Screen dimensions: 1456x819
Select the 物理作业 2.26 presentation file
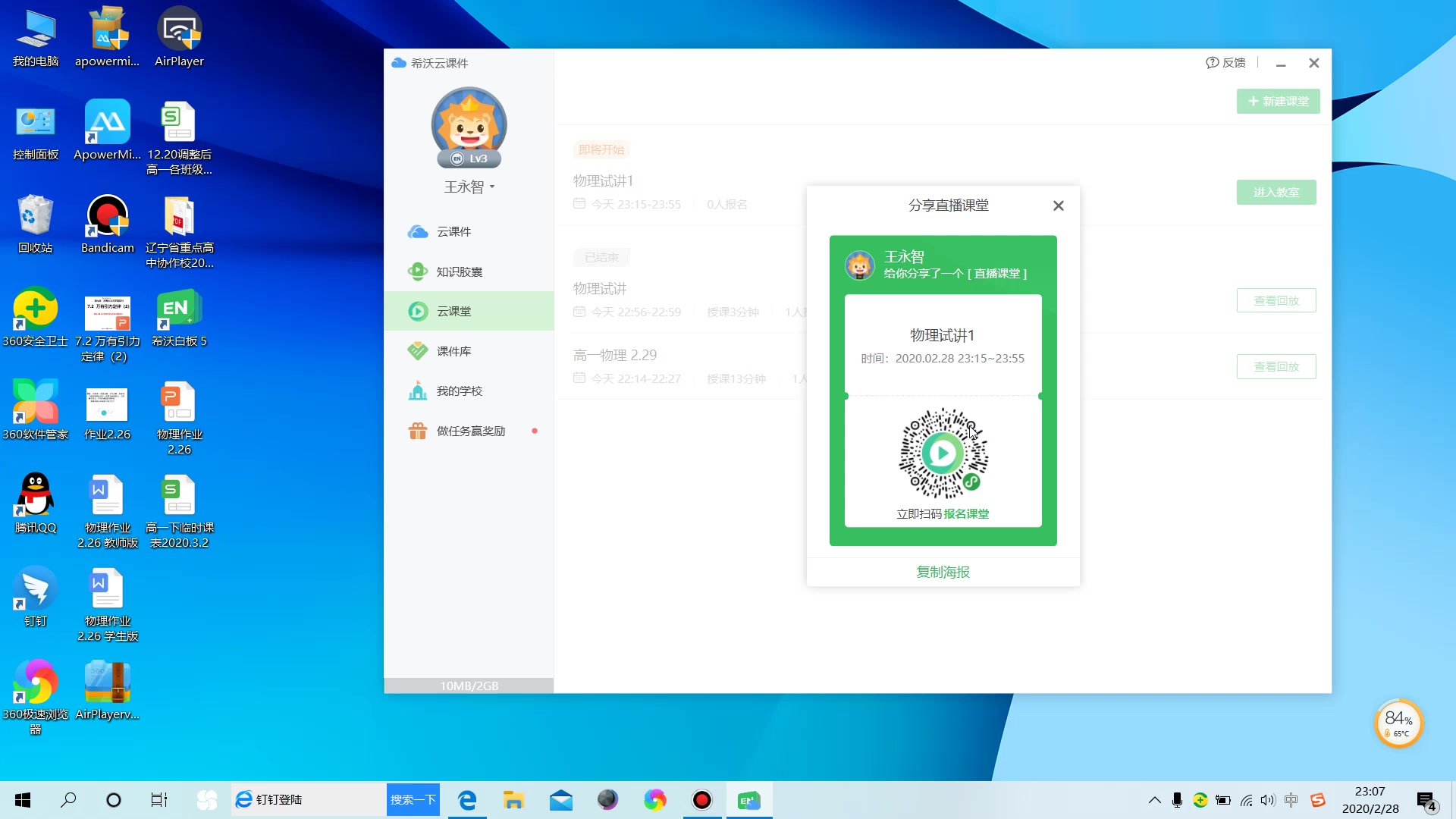pos(179,419)
